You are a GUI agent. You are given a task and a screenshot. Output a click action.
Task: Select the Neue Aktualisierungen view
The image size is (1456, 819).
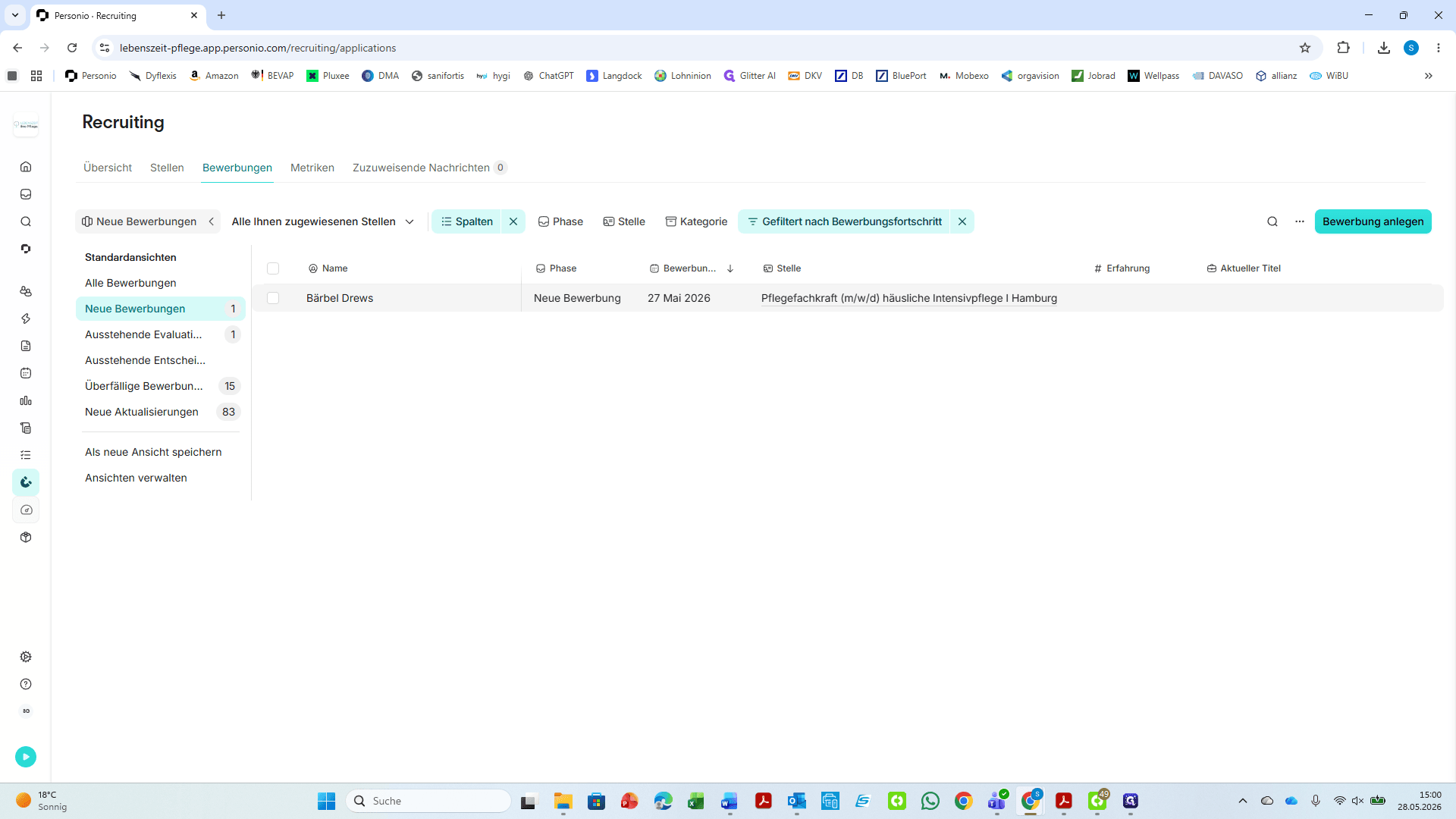[x=161, y=412]
